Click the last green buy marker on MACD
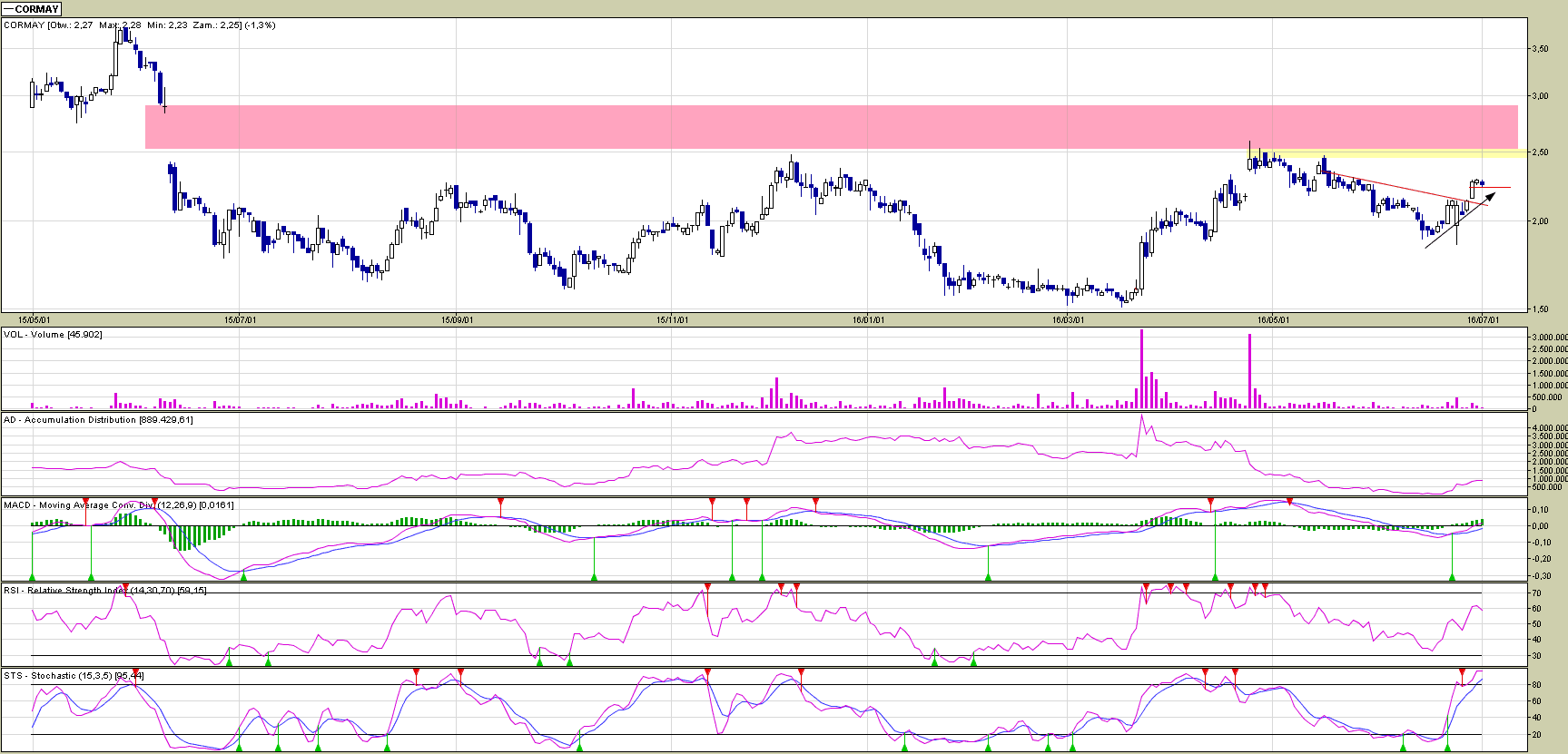This screenshot has width=1568, height=754. 1452,576
